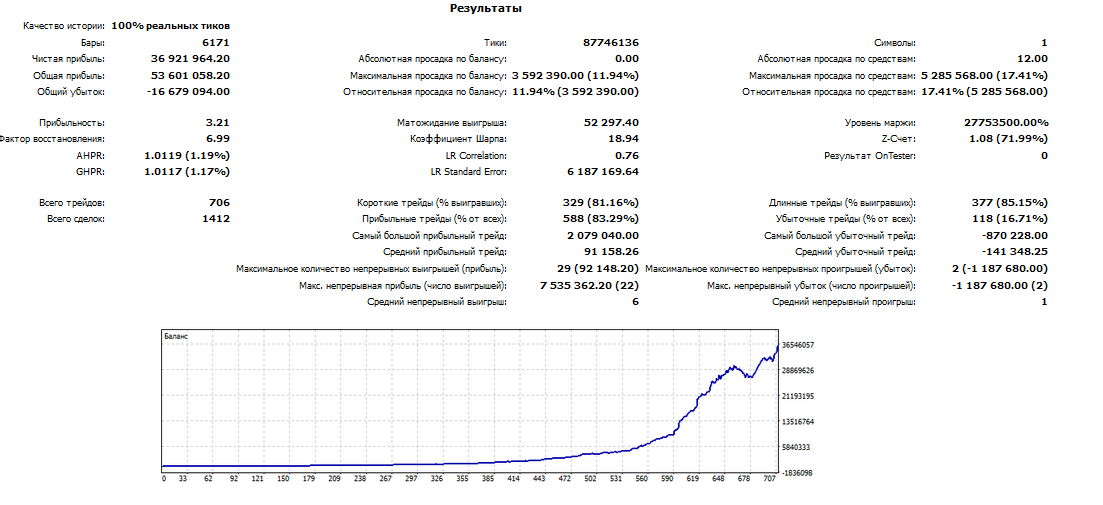Select the value -1 187 680.00 (2)
1103x505 pixels.
999,286
